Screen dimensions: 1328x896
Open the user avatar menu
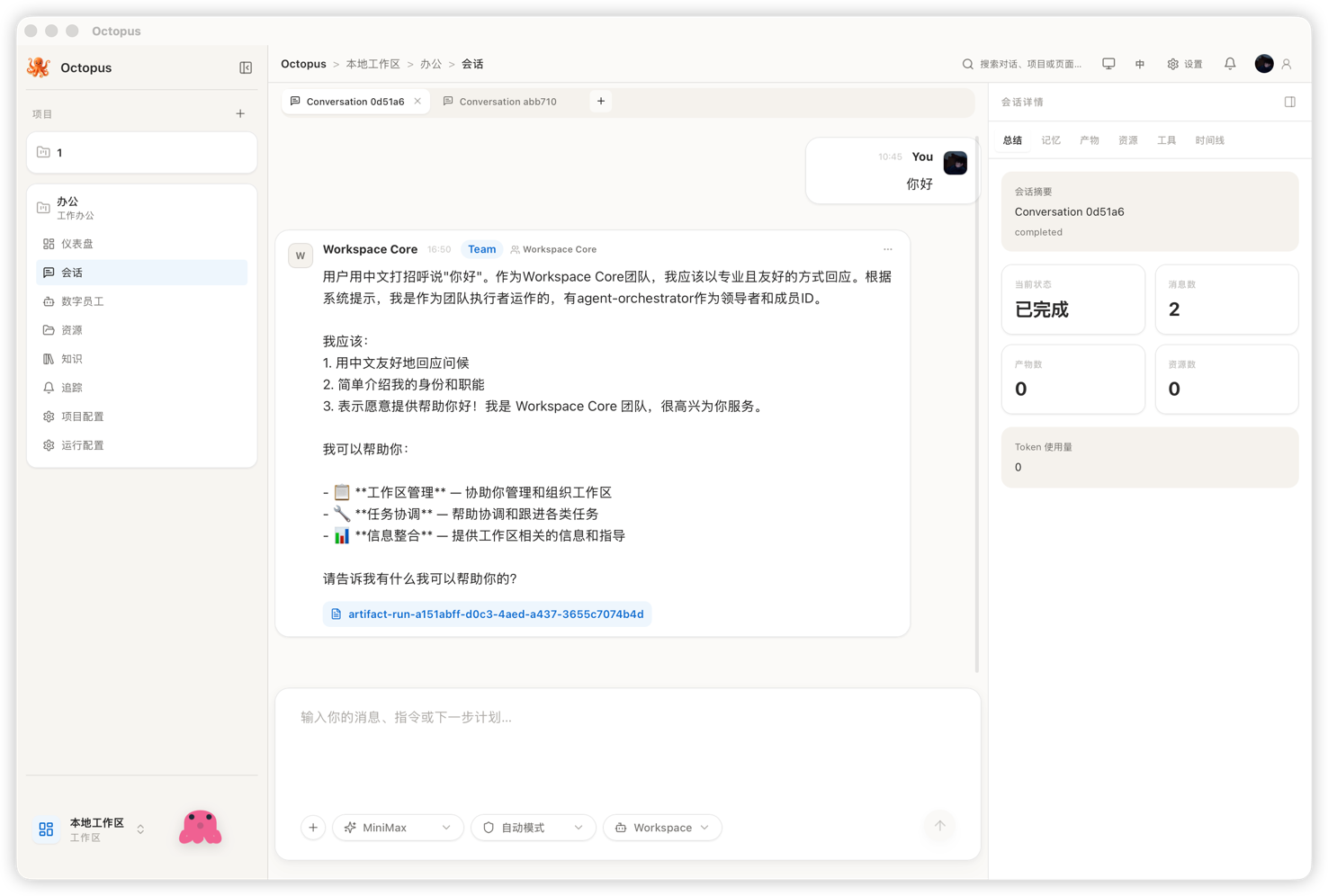point(1264,64)
